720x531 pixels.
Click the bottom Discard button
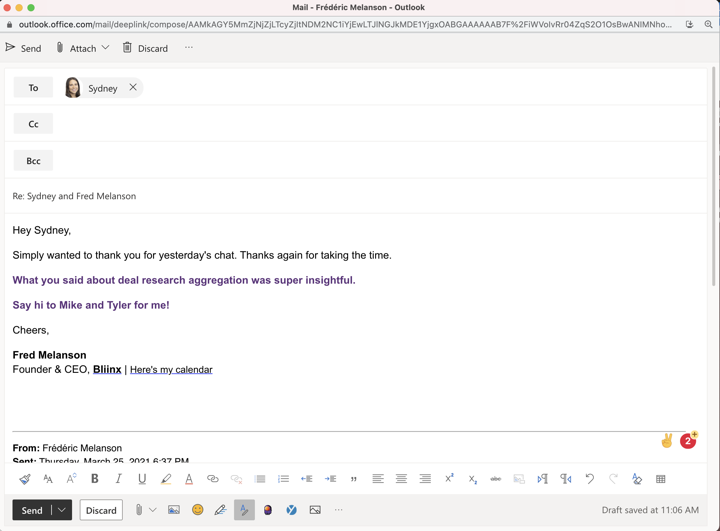pyautogui.click(x=101, y=510)
